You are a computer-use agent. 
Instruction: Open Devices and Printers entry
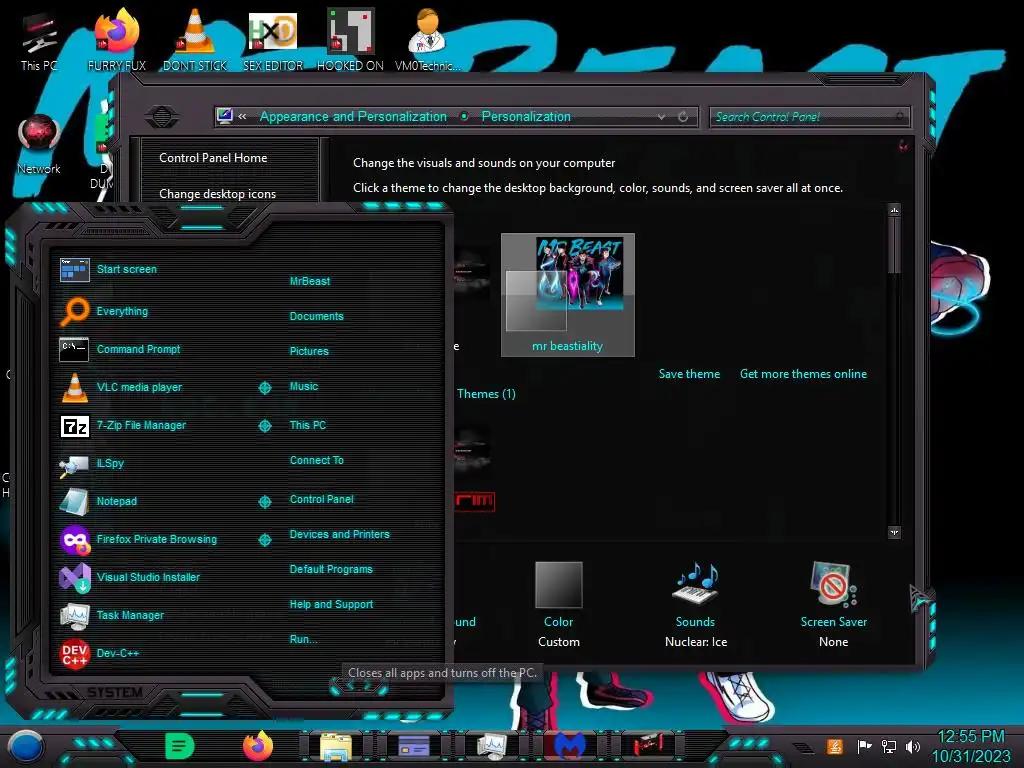pos(340,534)
